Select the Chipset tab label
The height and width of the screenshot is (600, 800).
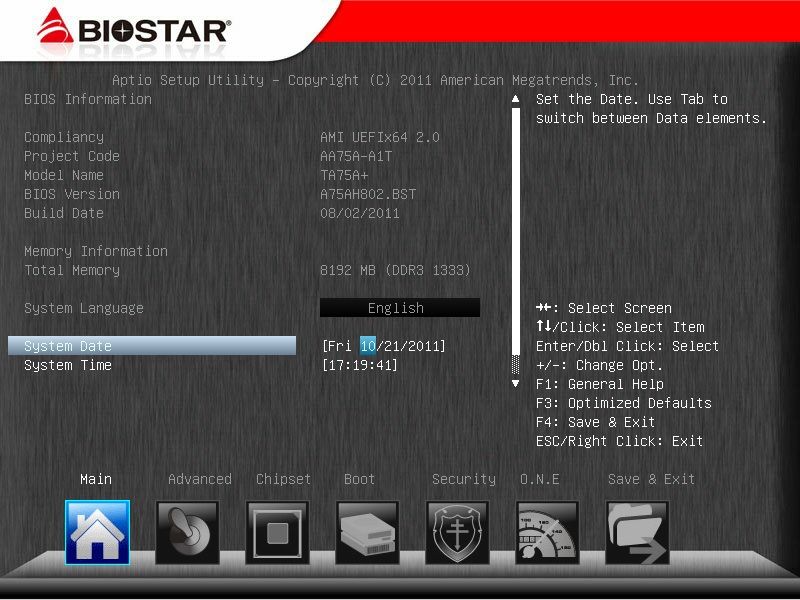[283, 479]
